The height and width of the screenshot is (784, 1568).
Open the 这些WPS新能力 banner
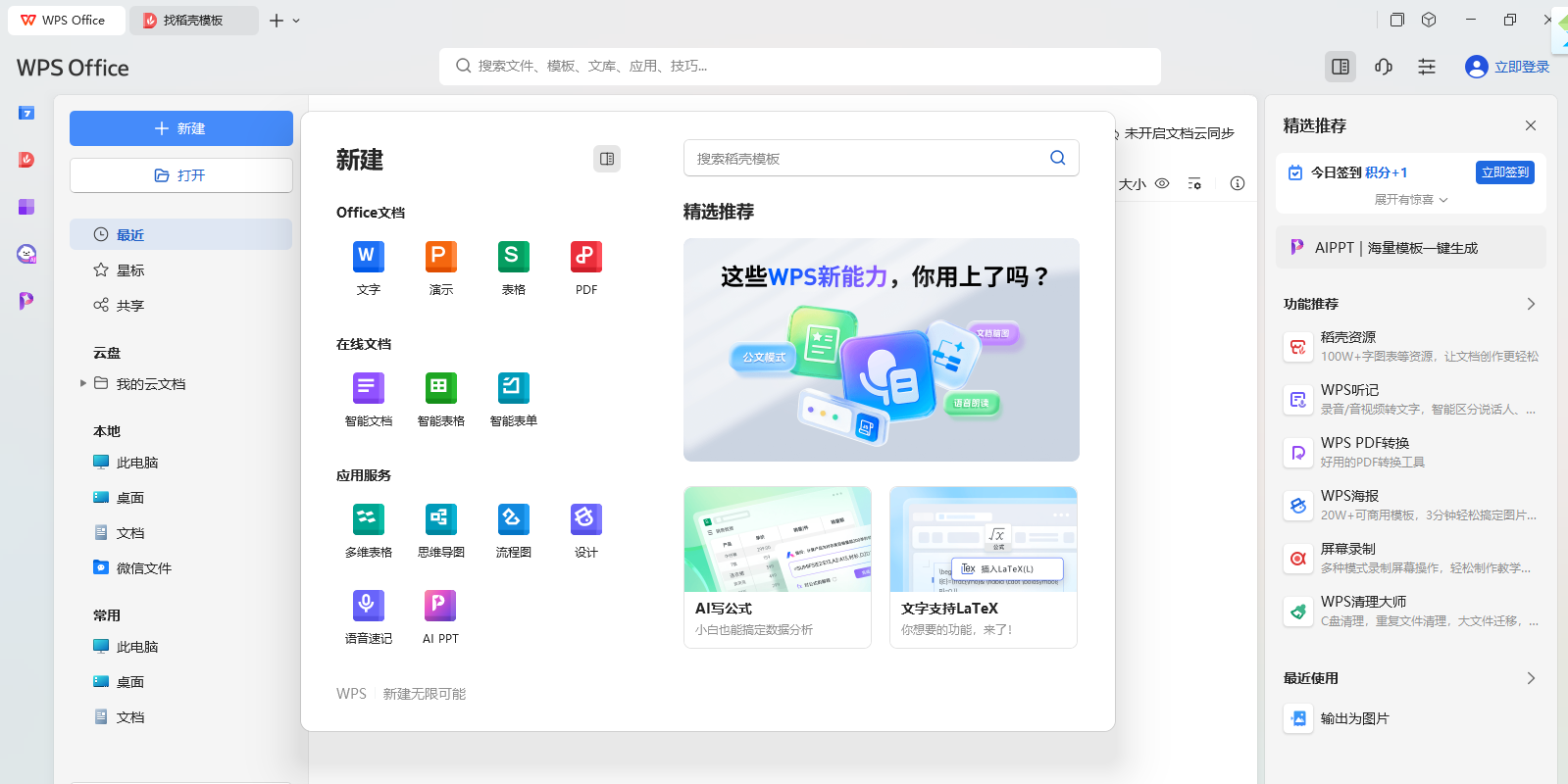coord(882,350)
